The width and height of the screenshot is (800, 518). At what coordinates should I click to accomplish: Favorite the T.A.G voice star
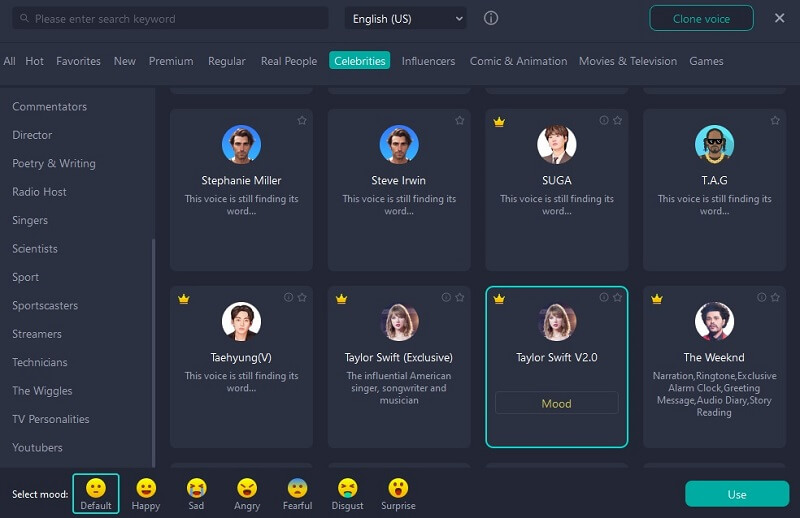tap(775, 120)
